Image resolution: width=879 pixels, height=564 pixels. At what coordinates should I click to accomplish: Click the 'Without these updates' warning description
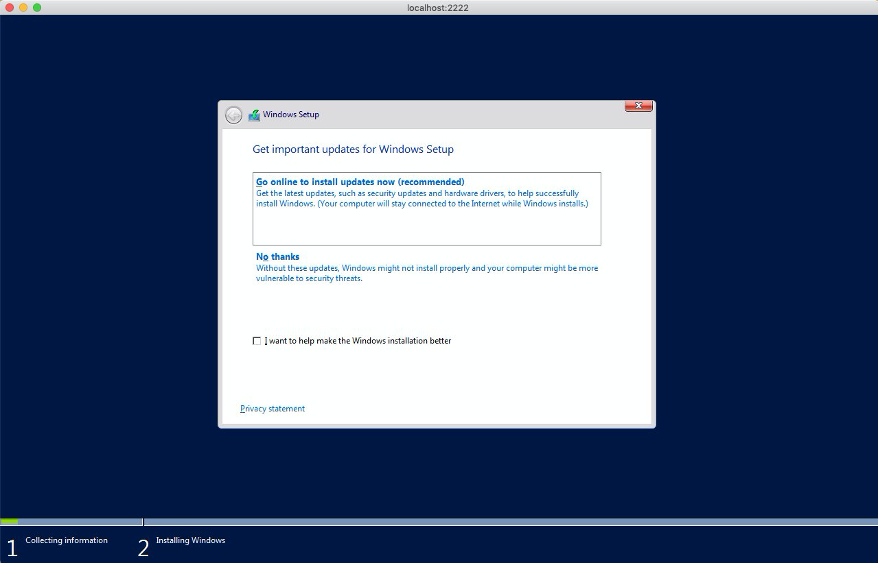pyautogui.click(x=427, y=273)
